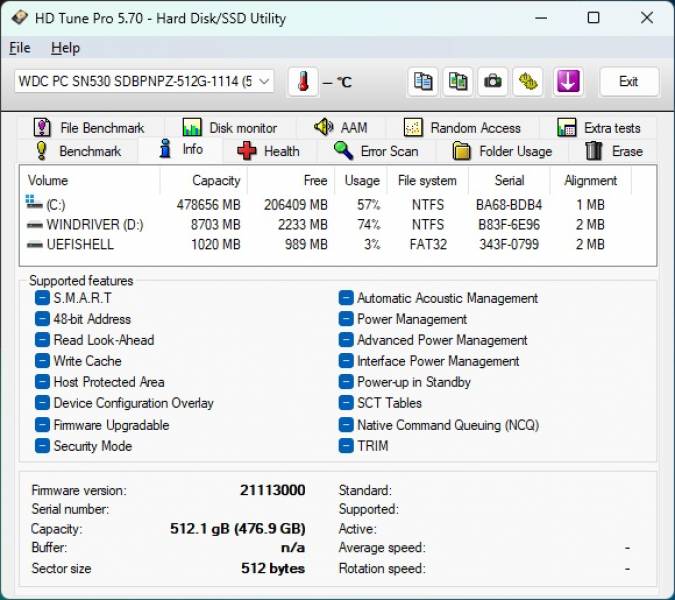Click the C: drive volume icon

pyautogui.click(x=34, y=202)
